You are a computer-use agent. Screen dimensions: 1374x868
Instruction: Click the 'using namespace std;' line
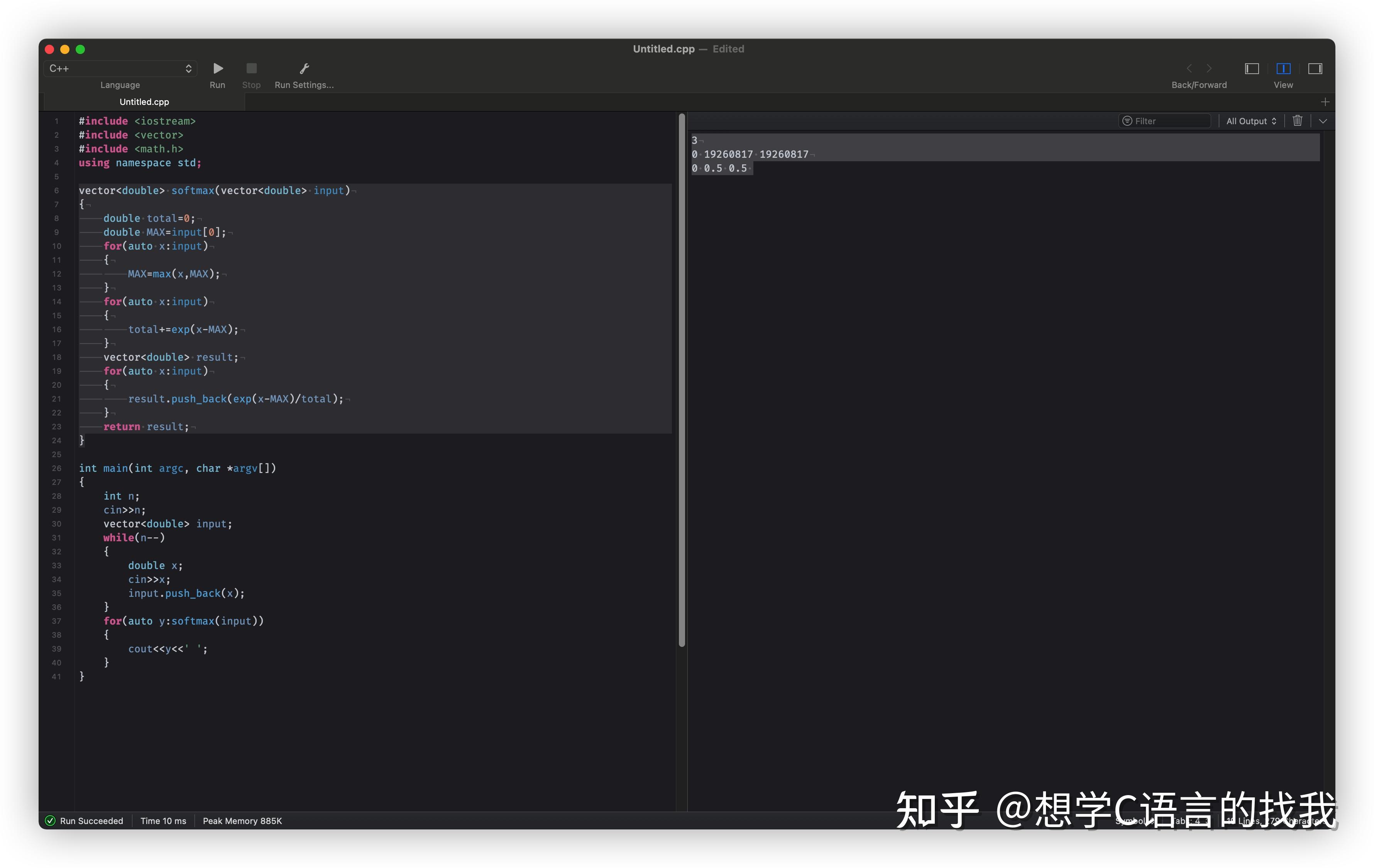click(x=140, y=162)
